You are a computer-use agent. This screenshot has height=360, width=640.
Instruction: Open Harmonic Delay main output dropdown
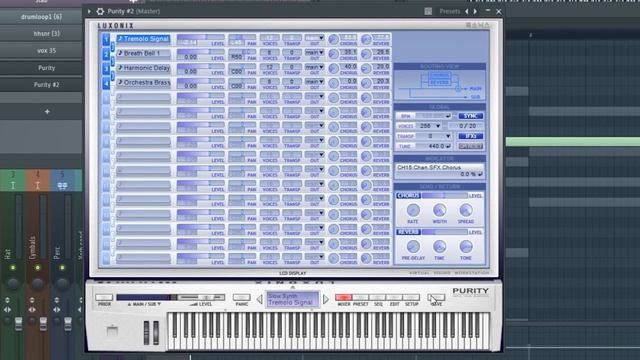point(314,67)
